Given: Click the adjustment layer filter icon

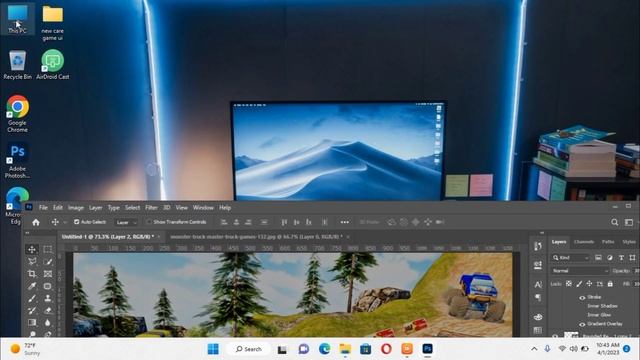Looking at the screenshot, I should tap(610, 258).
